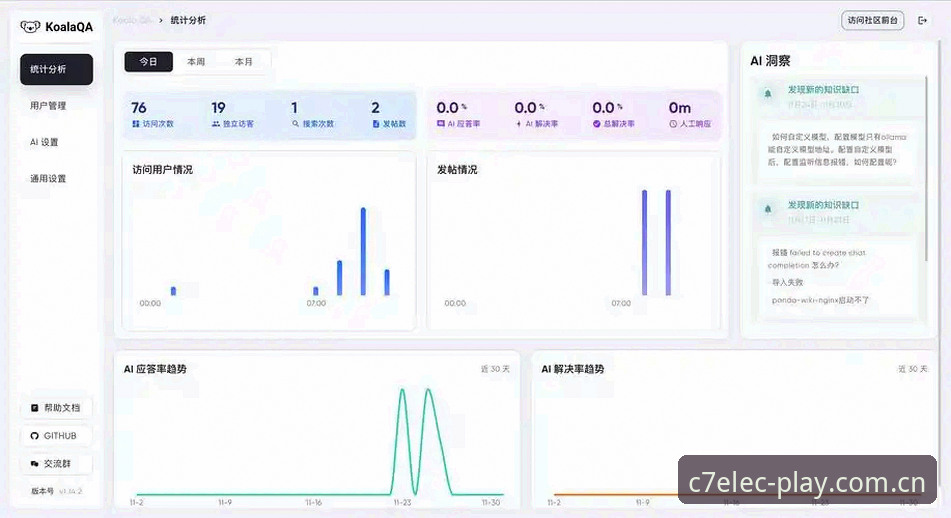Click the 统计分析 breadcrumb text

coord(188,20)
